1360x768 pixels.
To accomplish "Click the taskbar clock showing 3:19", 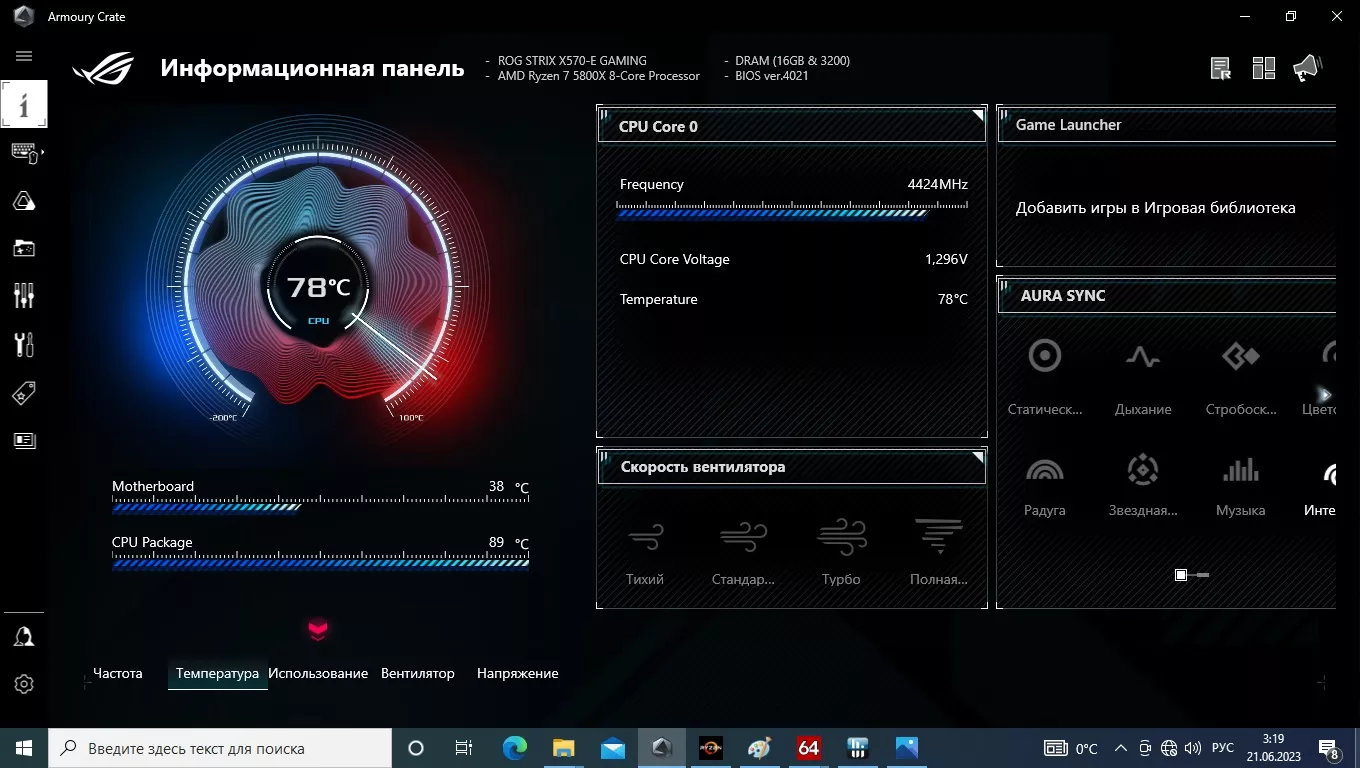I will click(x=1271, y=749).
